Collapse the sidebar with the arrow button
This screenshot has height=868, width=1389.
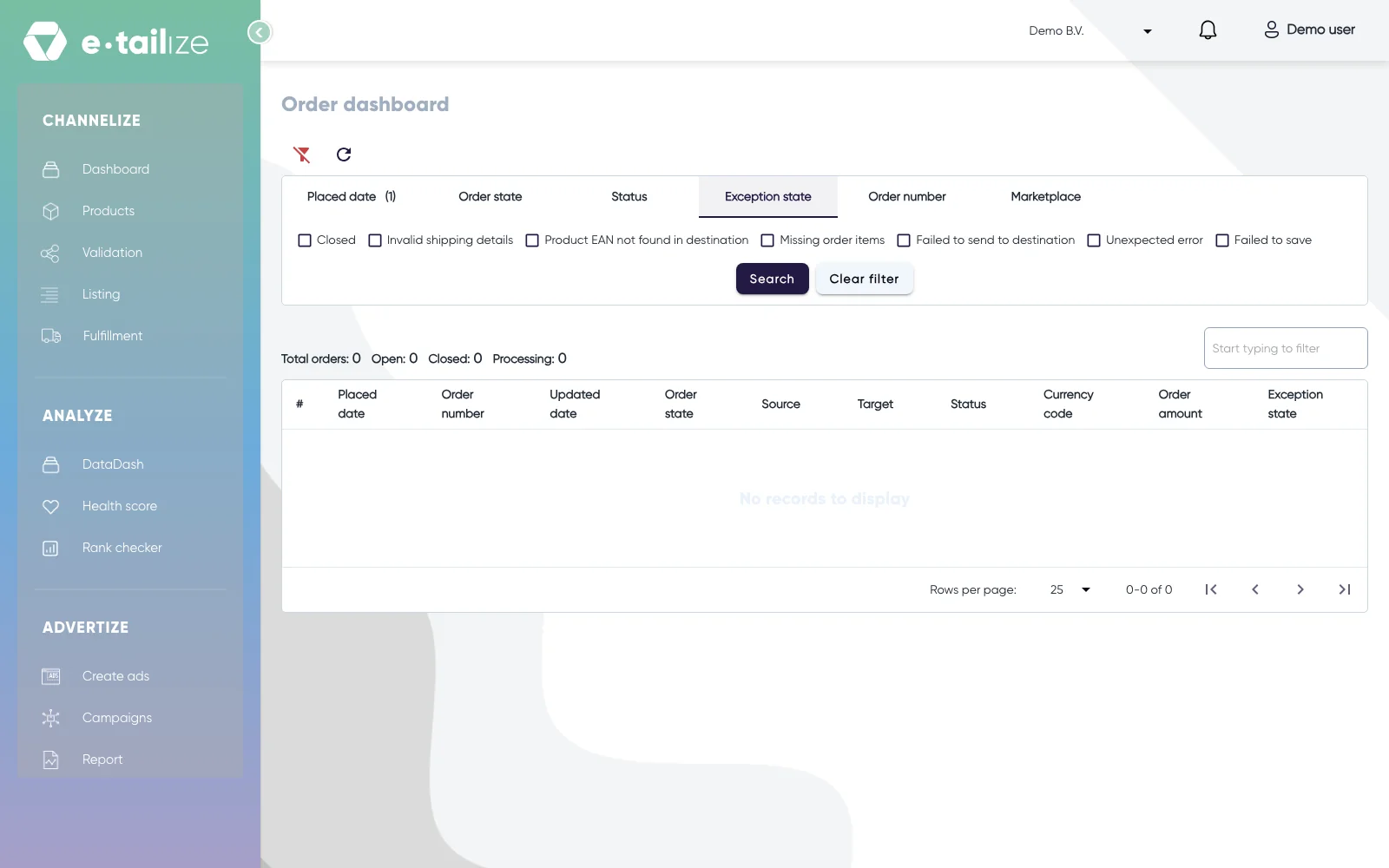(x=260, y=32)
